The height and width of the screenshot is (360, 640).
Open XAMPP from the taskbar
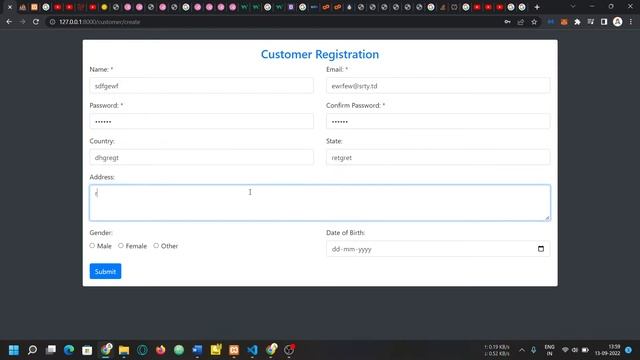coord(234,350)
